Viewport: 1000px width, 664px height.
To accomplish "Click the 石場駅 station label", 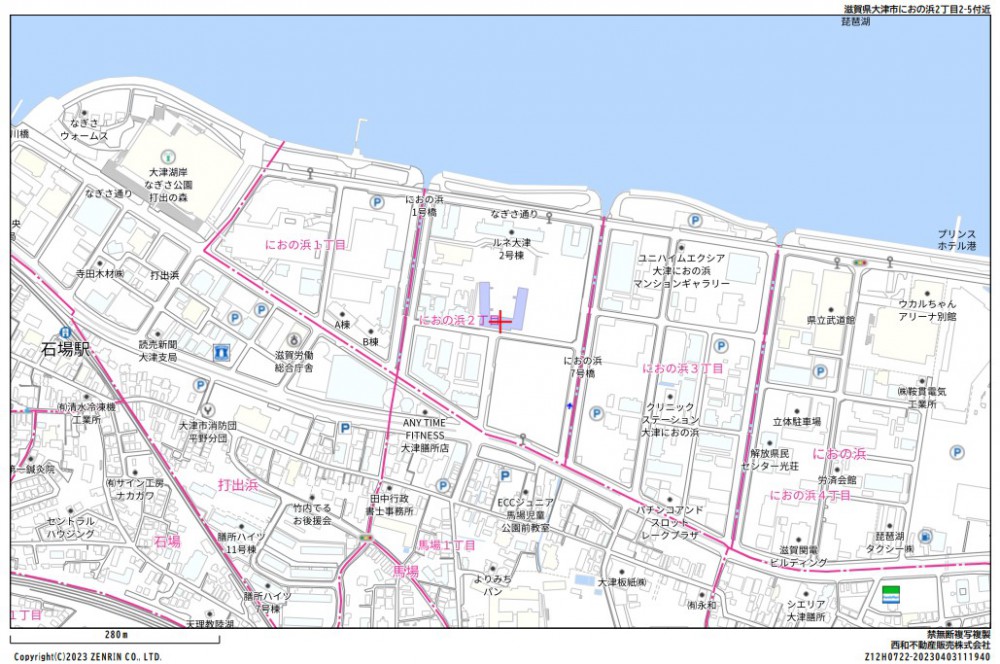I will coord(65,350).
